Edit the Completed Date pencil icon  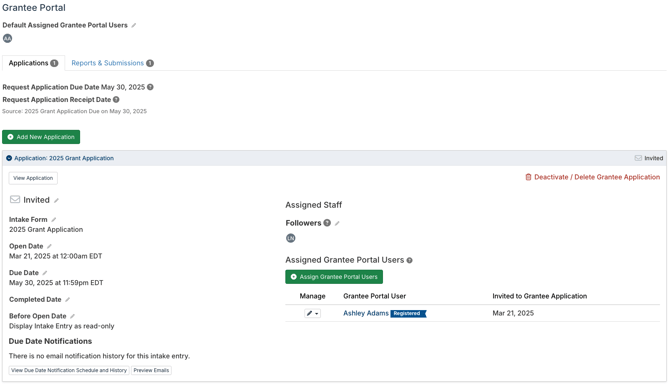pos(68,300)
